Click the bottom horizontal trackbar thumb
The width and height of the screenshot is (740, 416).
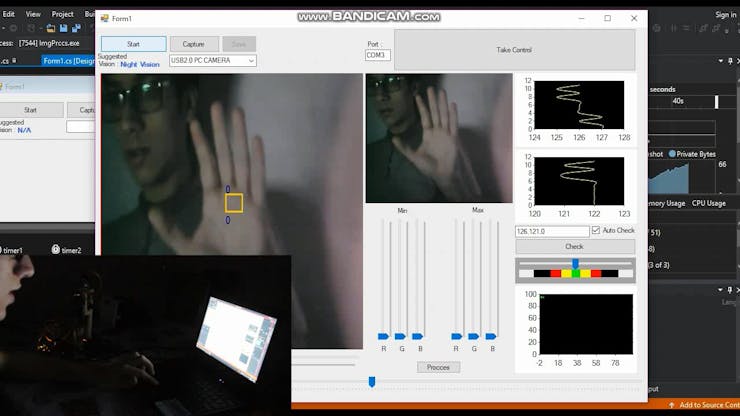coord(372,382)
